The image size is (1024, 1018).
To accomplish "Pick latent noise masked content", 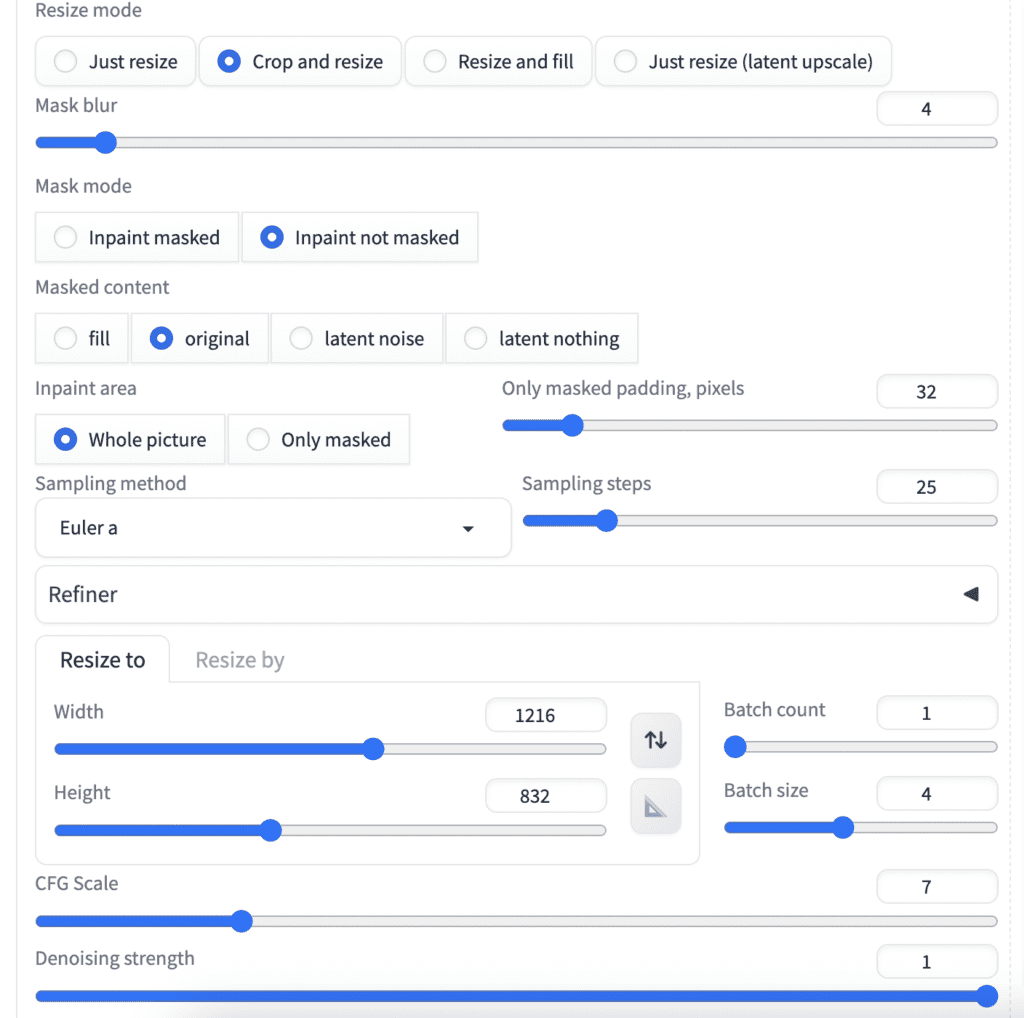I will (357, 338).
